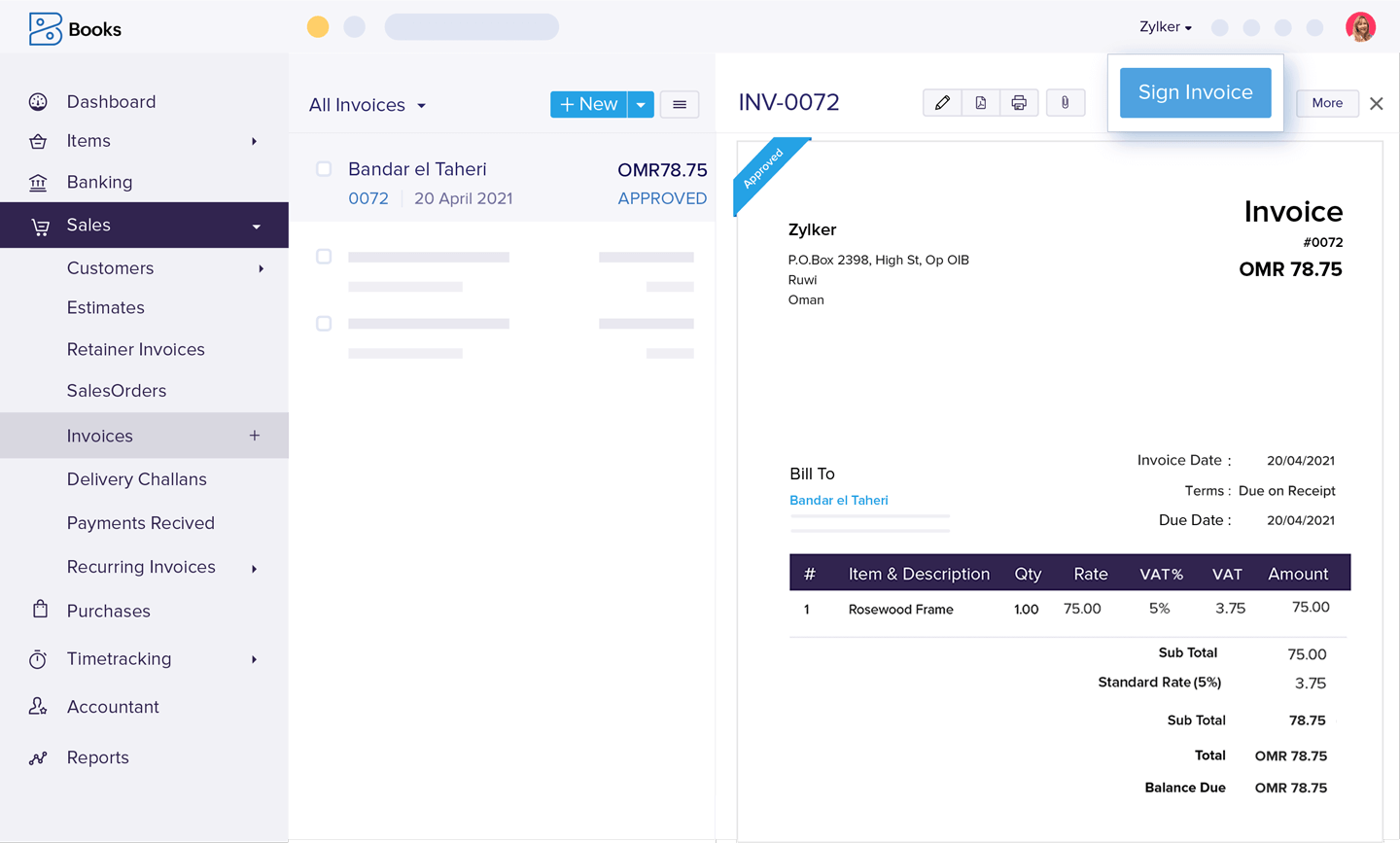
Task: Print the invoice using printer icon
Action: pyautogui.click(x=1019, y=103)
